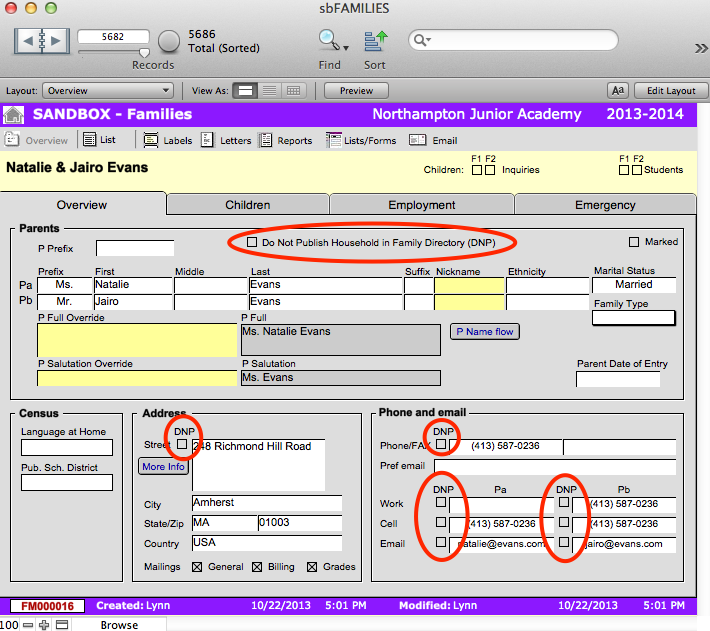Open the Letters icon in navigation bar
Image resolution: width=710 pixels, height=631 pixels.
pos(207,141)
